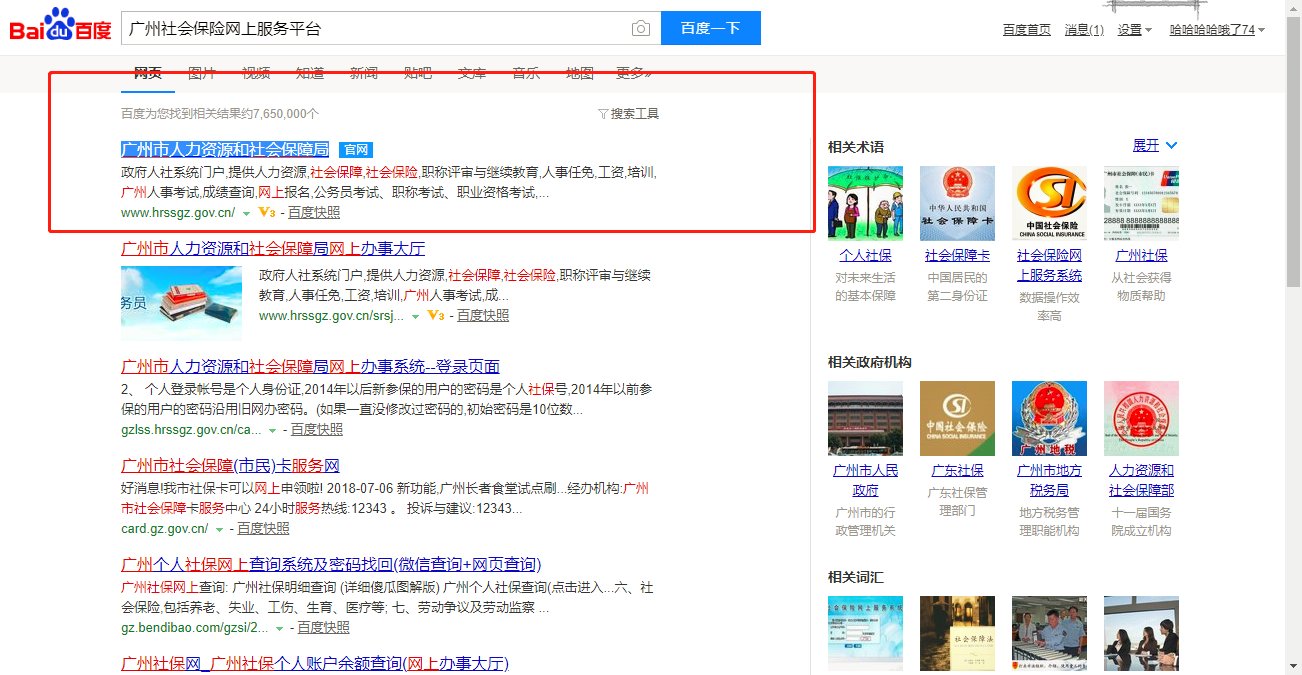Click the 百度一下 search button
Screen dimensions: 1302x675
[710, 28]
